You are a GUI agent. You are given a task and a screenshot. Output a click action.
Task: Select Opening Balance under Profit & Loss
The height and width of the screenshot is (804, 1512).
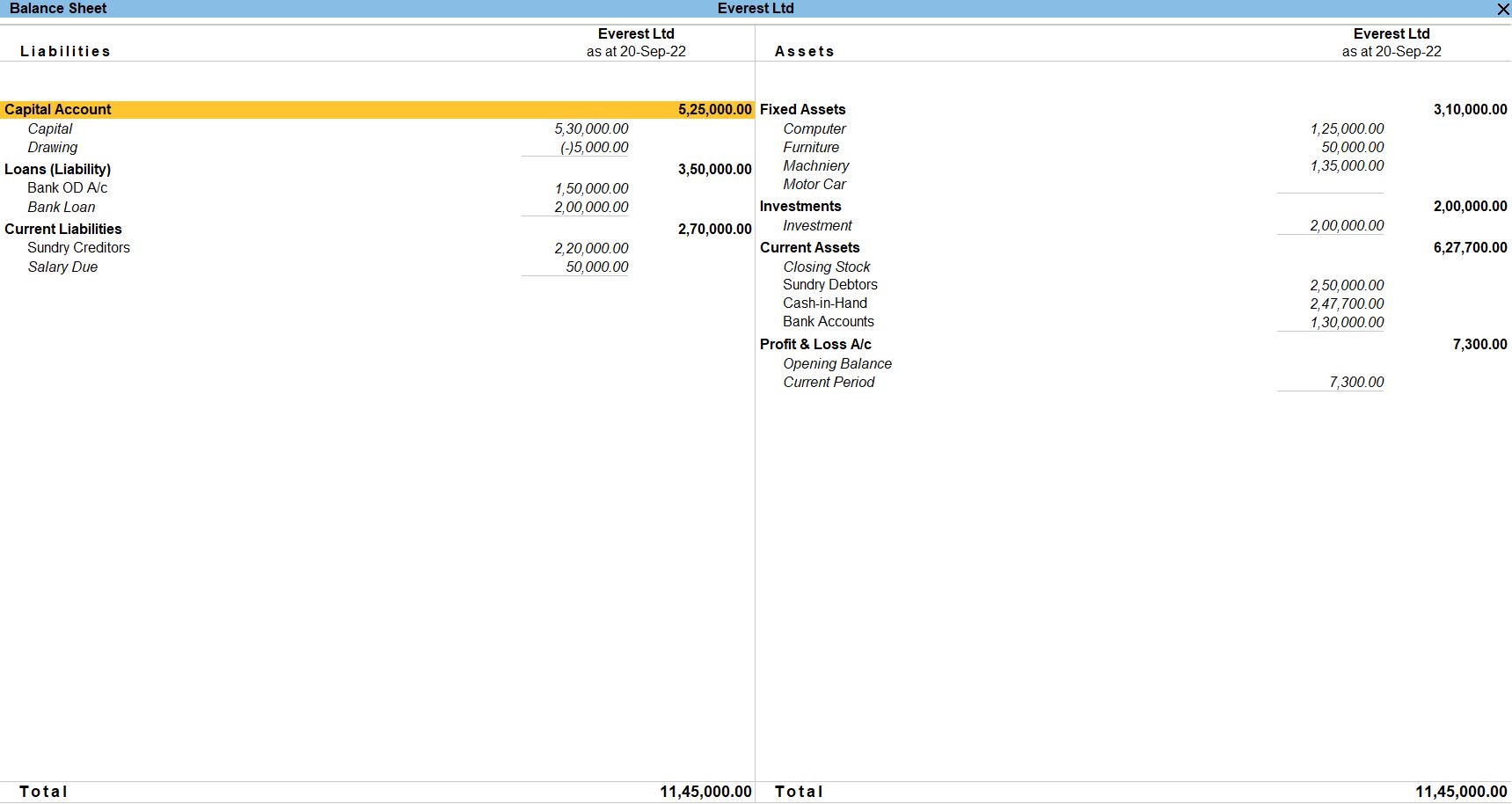click(837, 364)
